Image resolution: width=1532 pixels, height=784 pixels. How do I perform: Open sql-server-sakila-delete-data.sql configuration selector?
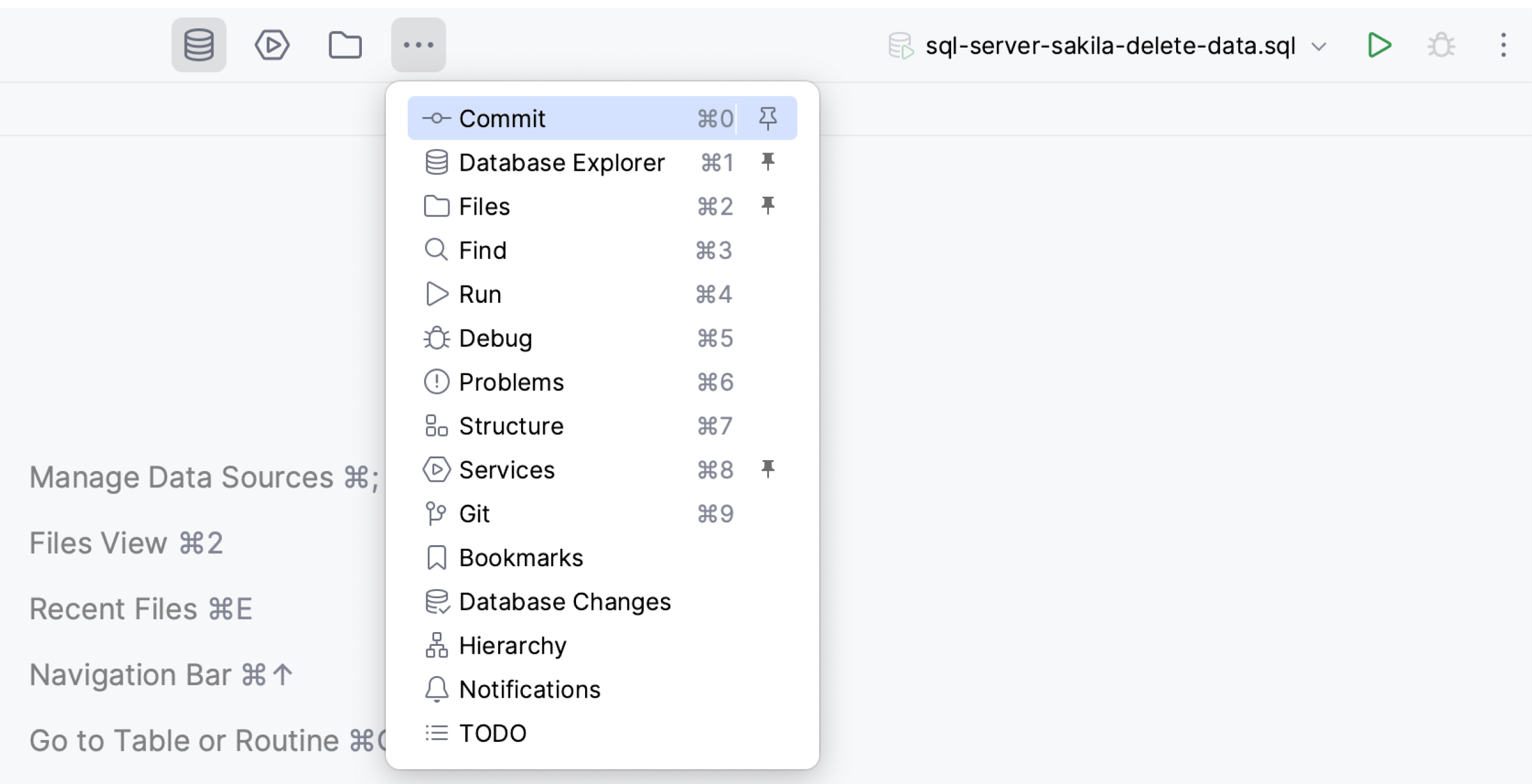coord(1110,46)
